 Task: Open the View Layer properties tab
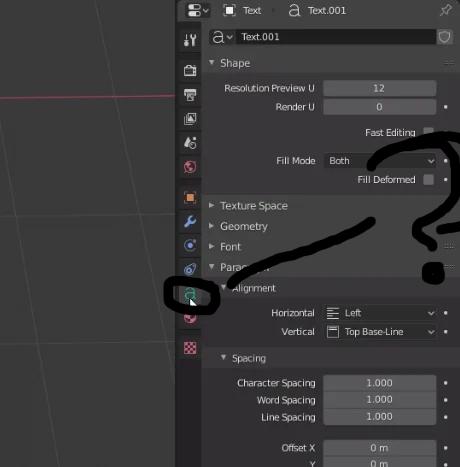190,119
